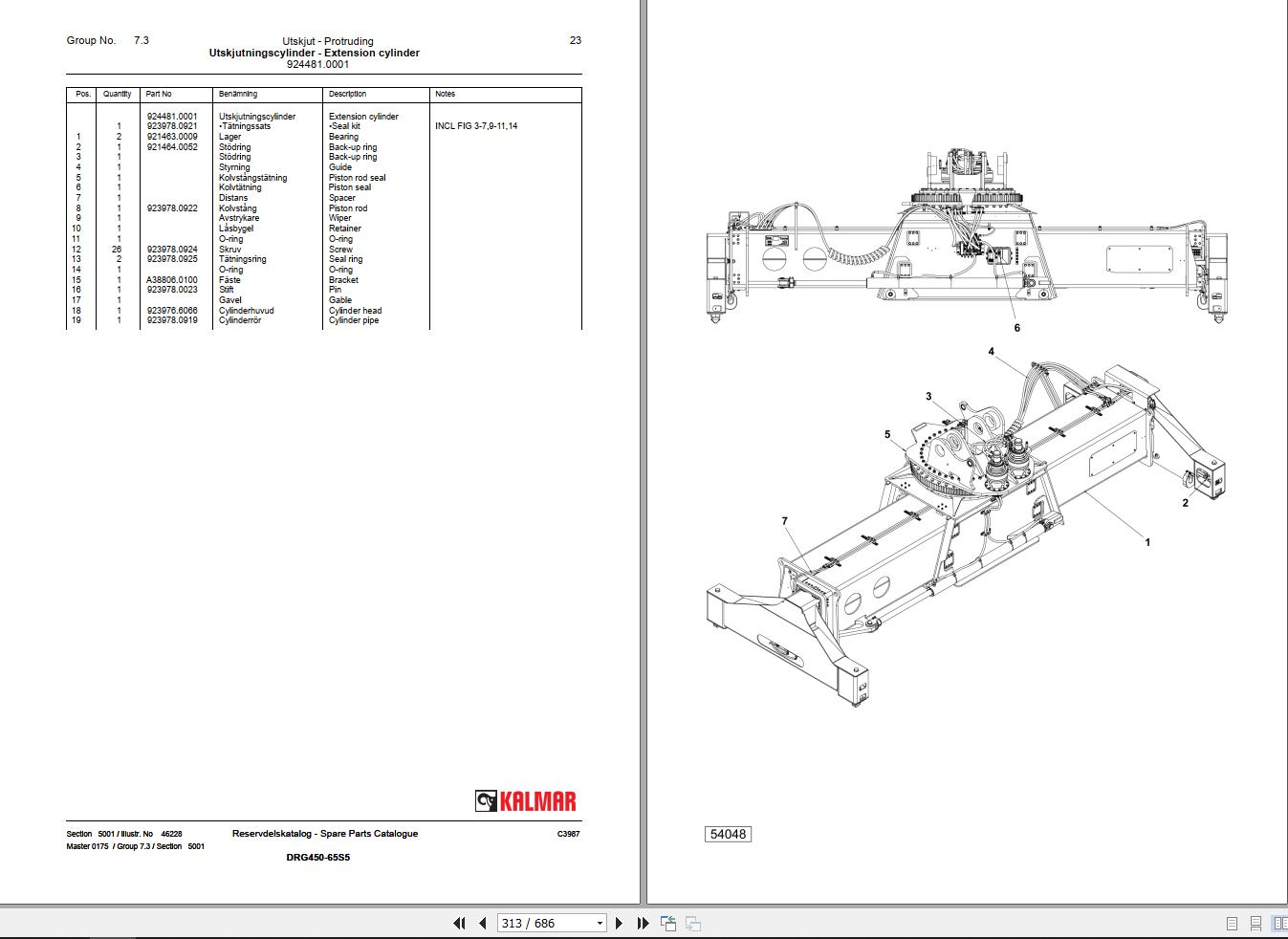Select the next view navigation icon
1288x939 pixels.
tap(693, 925)
